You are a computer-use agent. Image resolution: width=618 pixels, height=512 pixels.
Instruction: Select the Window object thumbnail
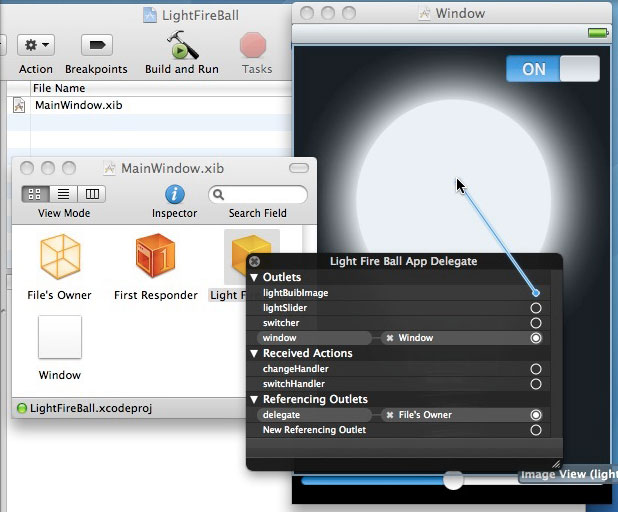pyautogui.click(x=60, y=337)
